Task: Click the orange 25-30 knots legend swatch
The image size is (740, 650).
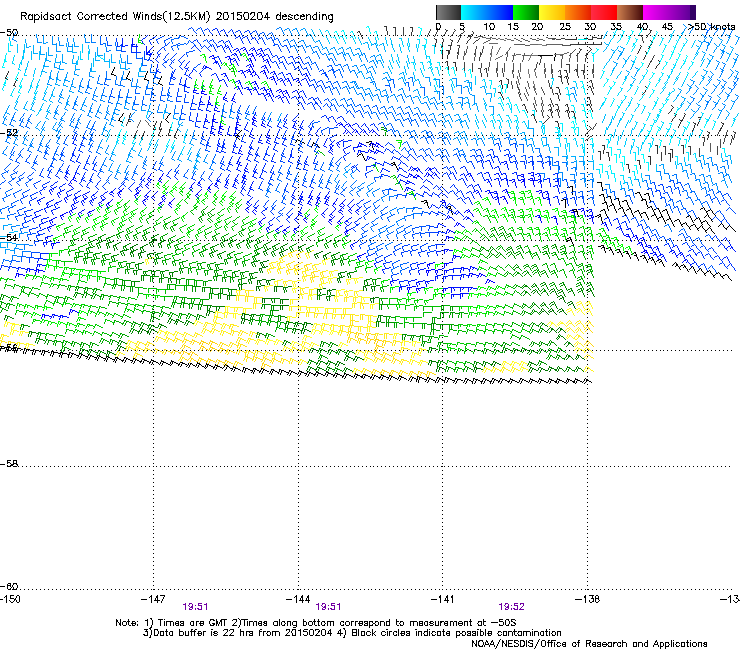Action: tap(578, 12)
